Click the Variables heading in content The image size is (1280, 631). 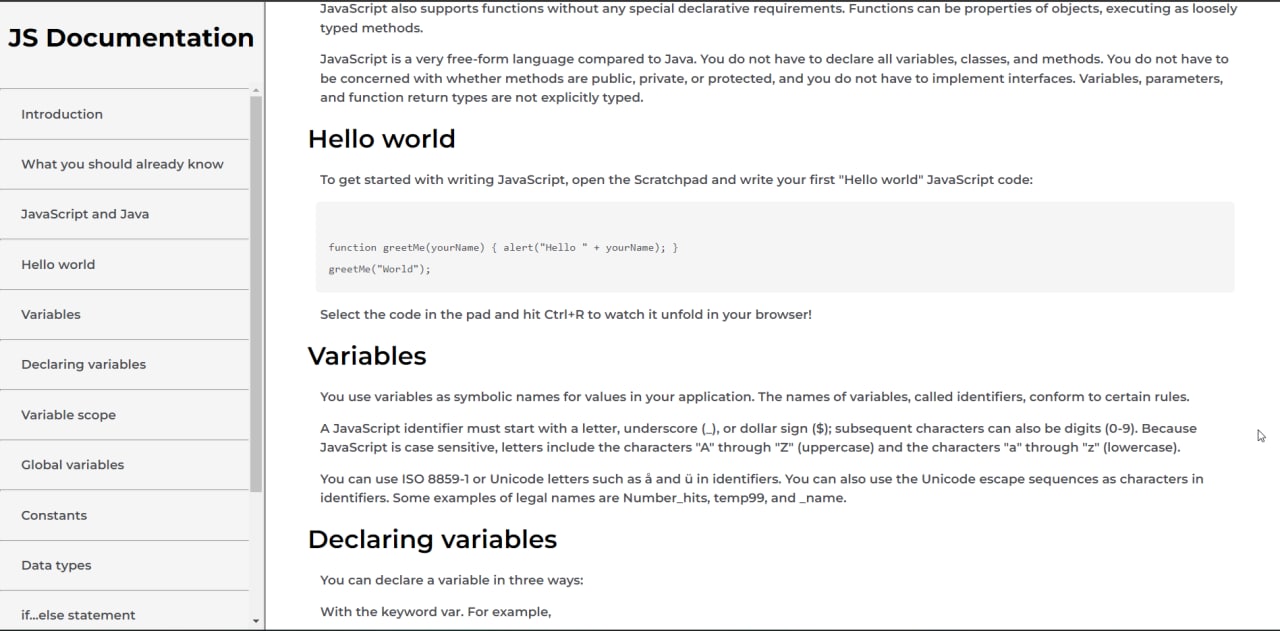point(367,356)
